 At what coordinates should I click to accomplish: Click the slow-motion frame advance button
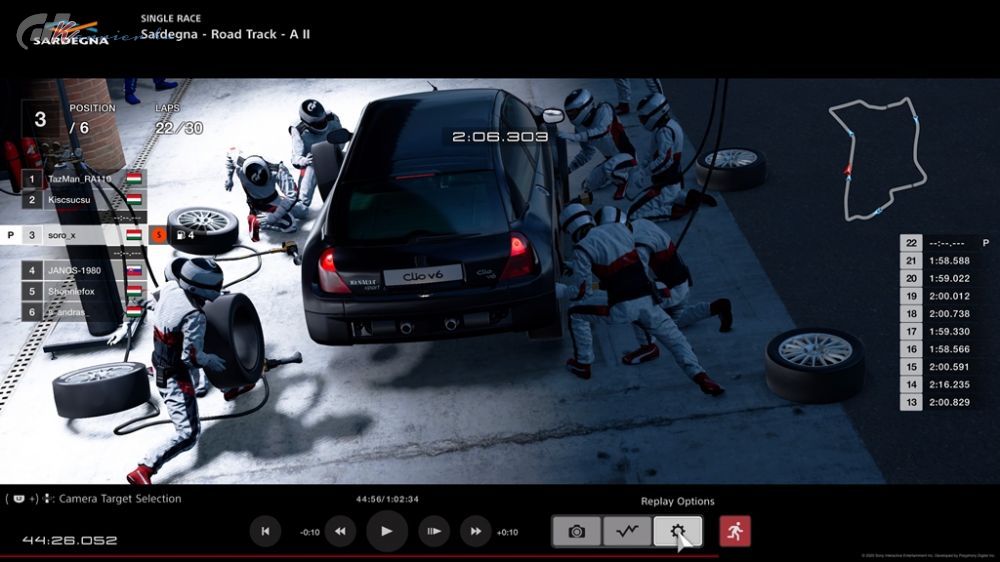[434, 531]
